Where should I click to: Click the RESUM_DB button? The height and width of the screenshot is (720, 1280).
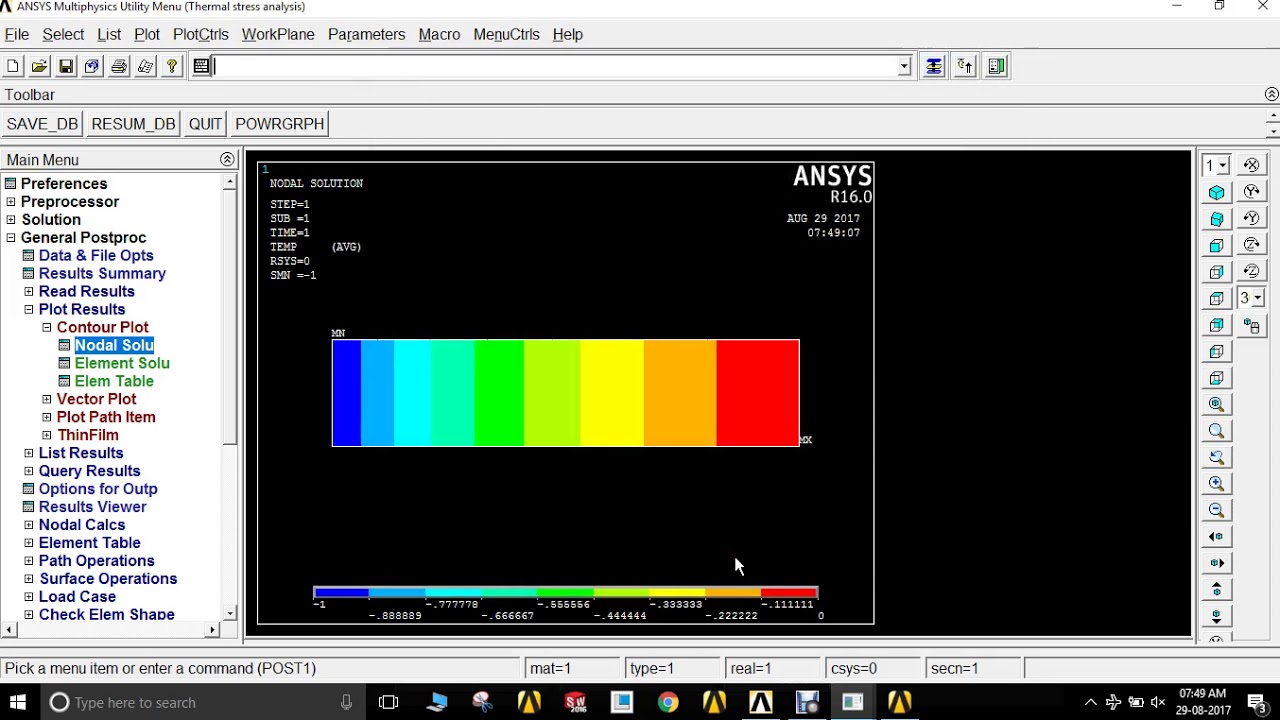coord(133,124)
